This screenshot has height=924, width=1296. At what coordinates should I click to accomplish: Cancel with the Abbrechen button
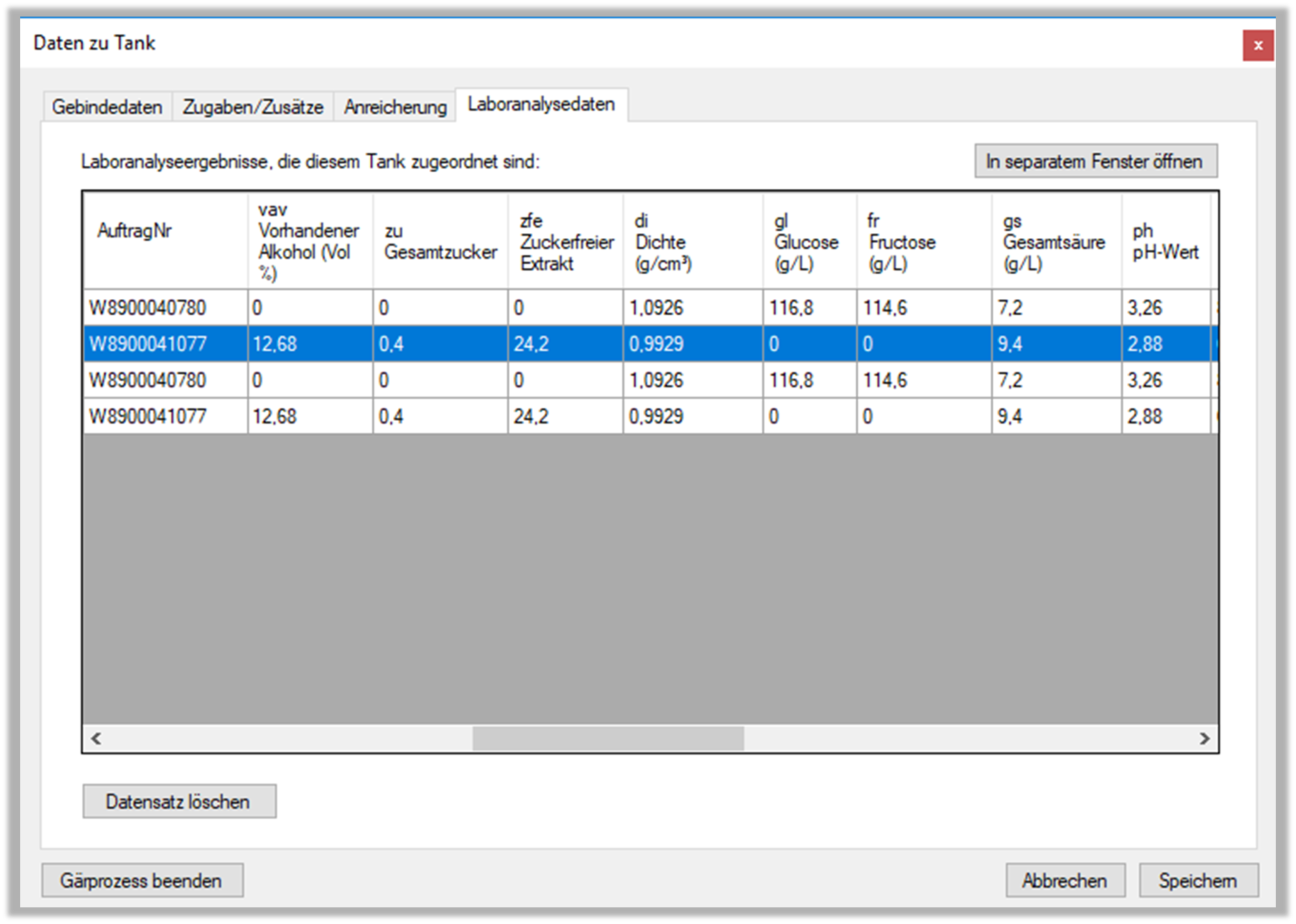[1065, 880]
